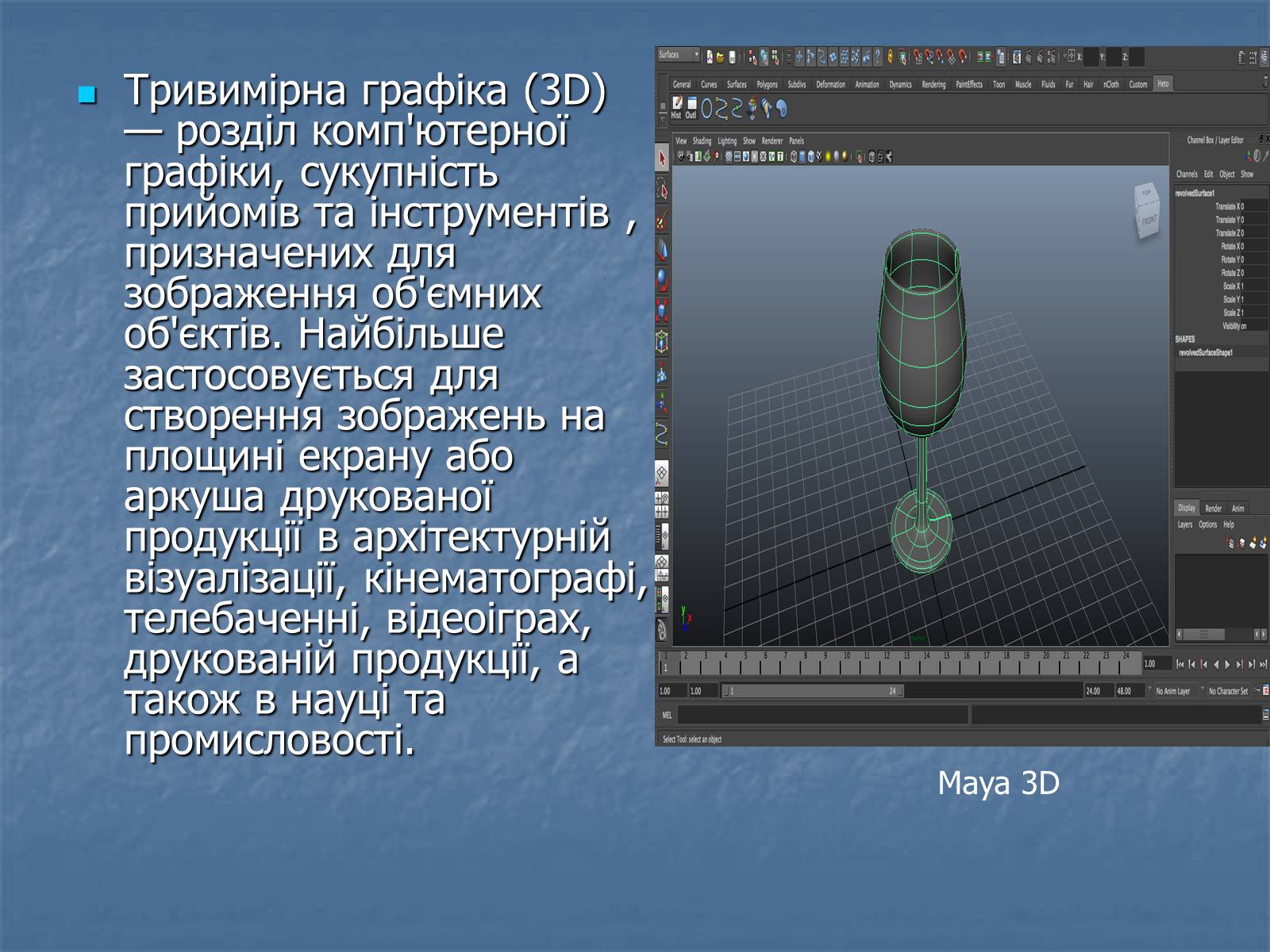Screen dimensions: 1270x952
Task: Select the arrow Select tool in Maya toolbox
Action: click(x=662, y=159)
